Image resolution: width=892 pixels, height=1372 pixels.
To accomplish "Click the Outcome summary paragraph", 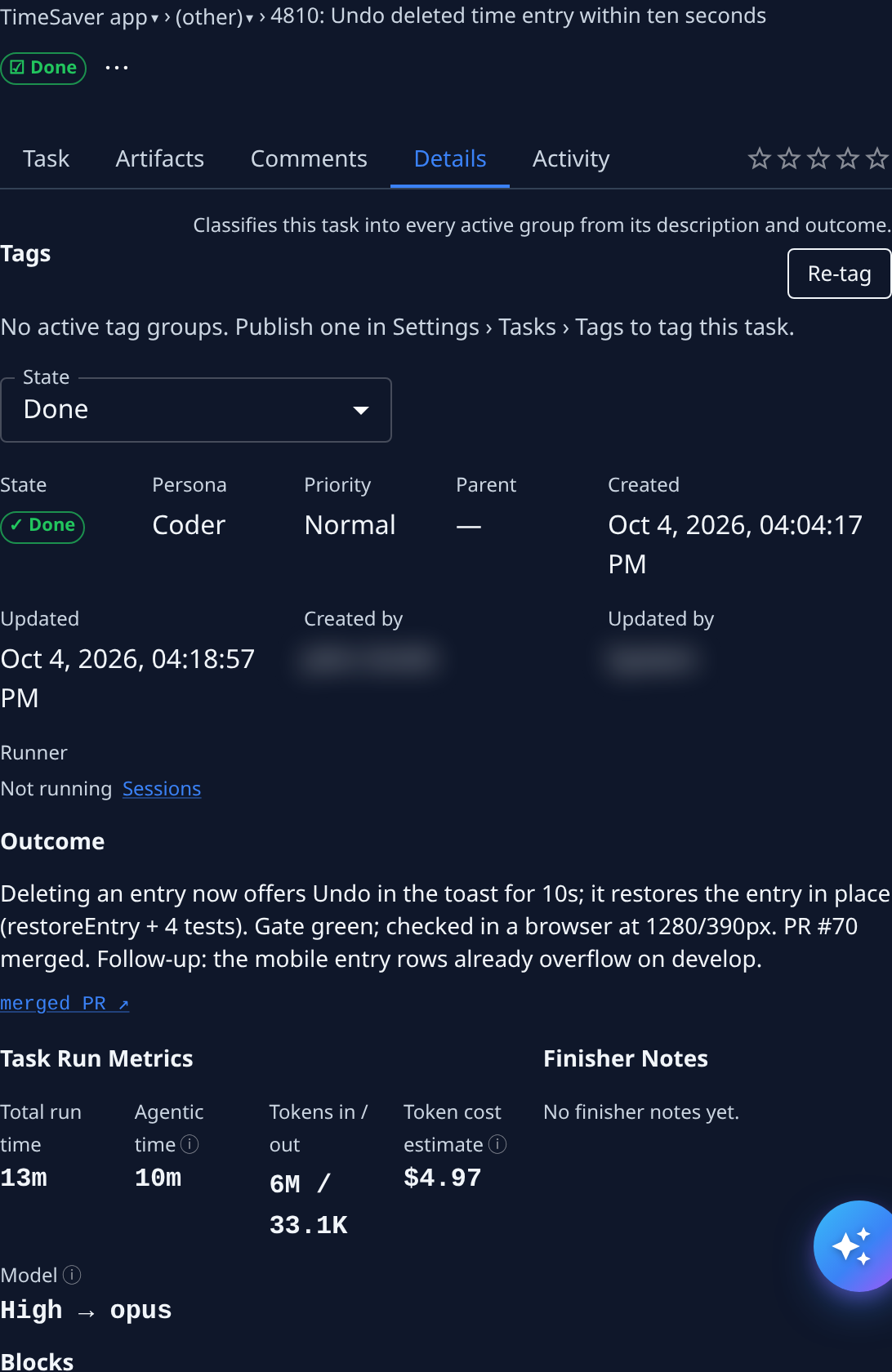I will [445, 926].
